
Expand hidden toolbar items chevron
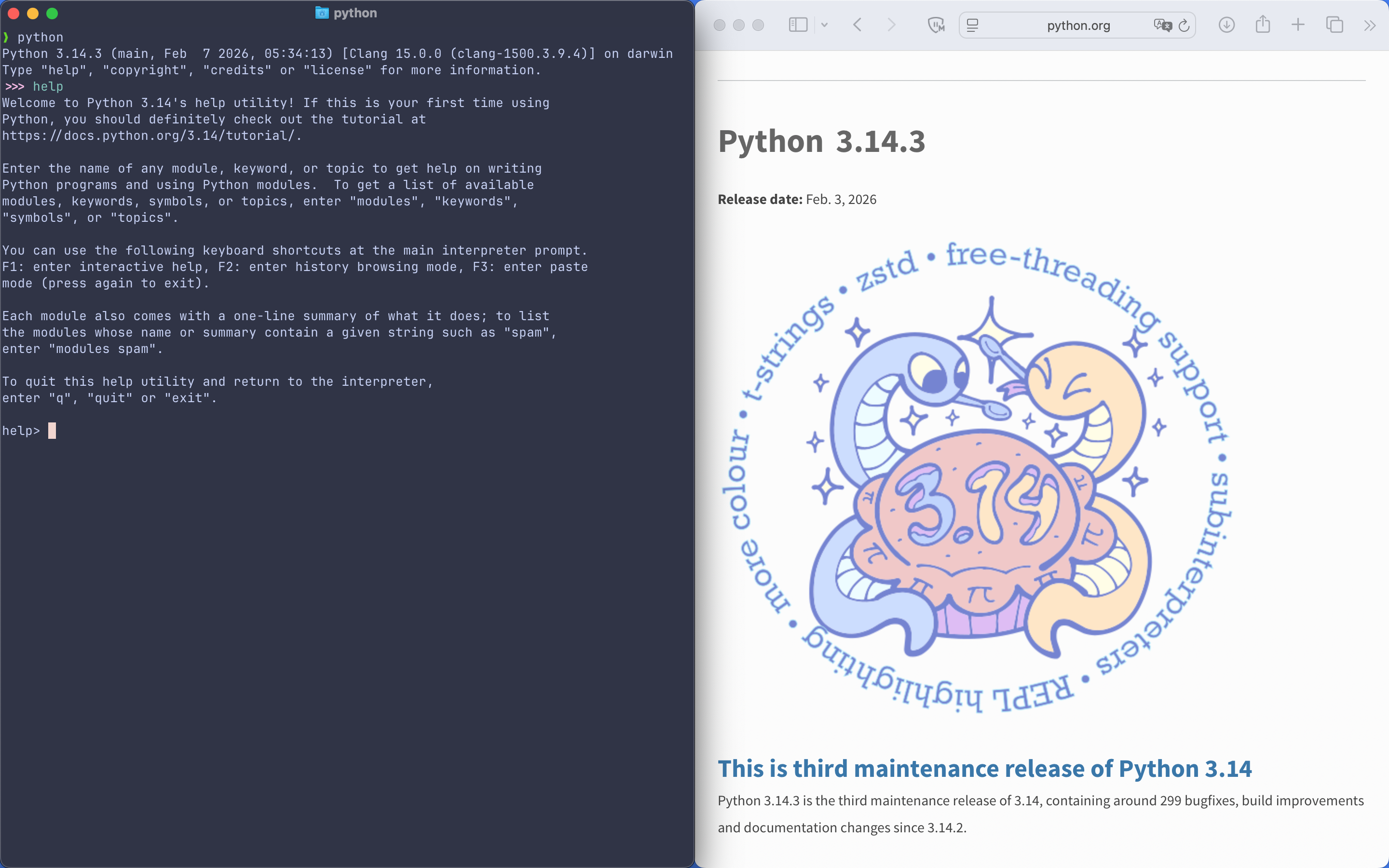coord(1370,25)
